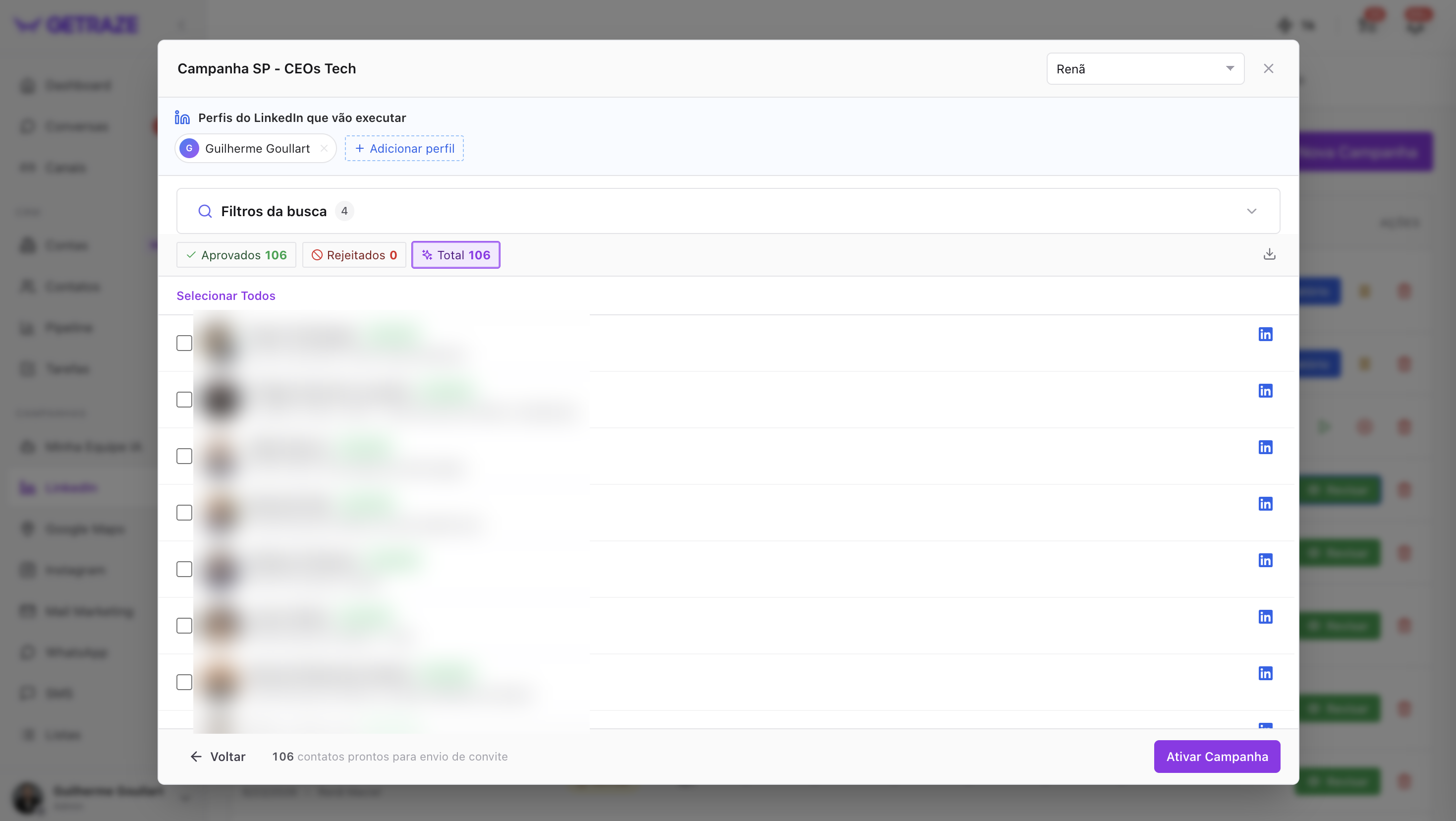Open LinkedIn profile of third contact row

(1265, 447)
